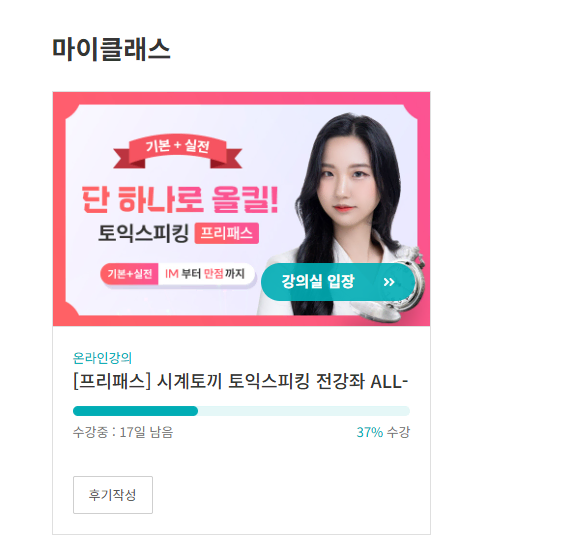Screen dimensions: 568x537
Task: Click the unfilled part of course progress bar
Action: tap(304, 411)
